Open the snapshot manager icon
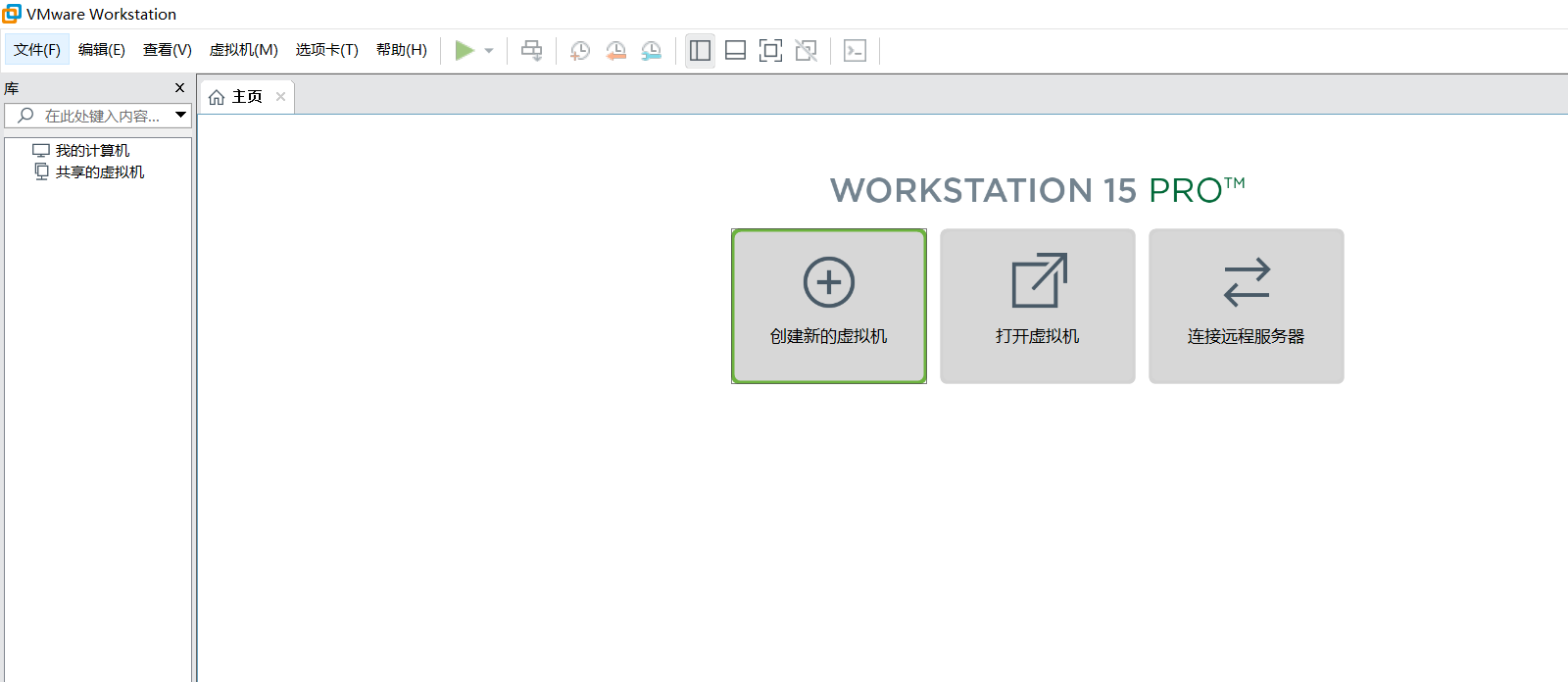This screenshot has width=1568, height=682. (x=652, y=50)
